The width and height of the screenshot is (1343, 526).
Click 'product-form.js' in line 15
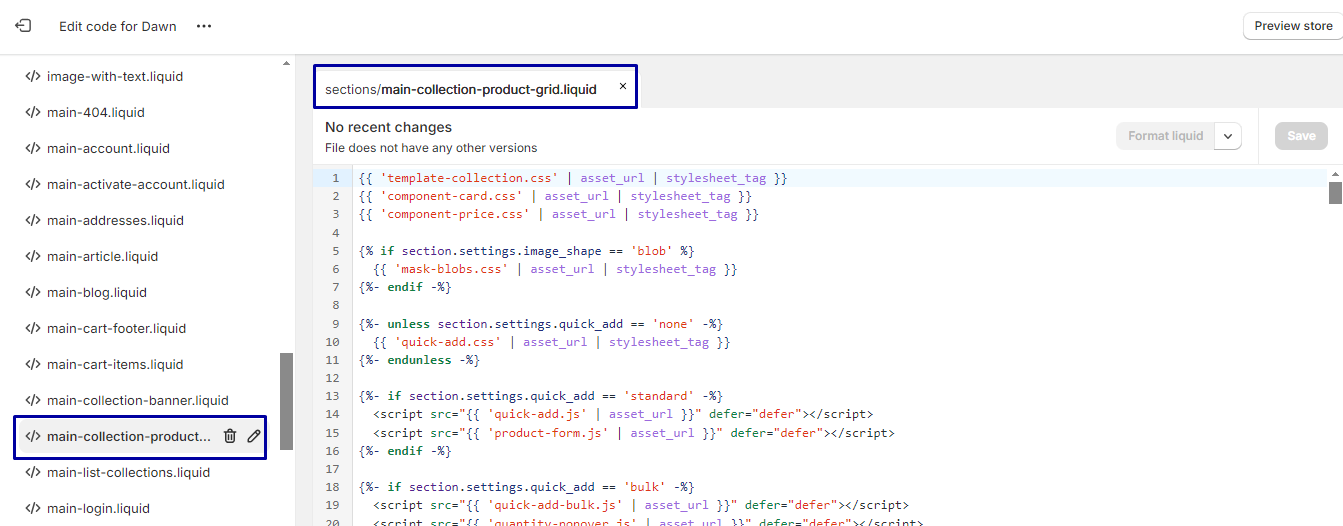coord(553,433)
